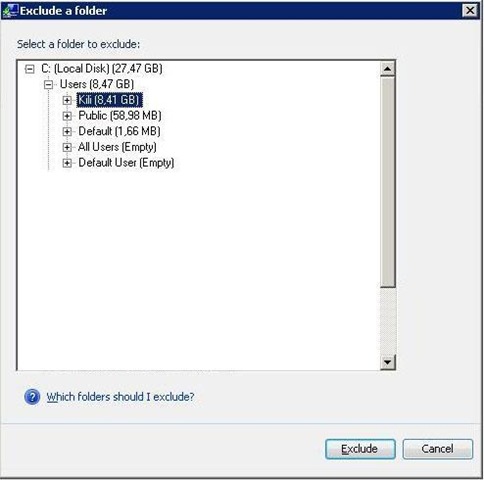
Task: Click the blue help question mark icon
Action: pos(32,397)
